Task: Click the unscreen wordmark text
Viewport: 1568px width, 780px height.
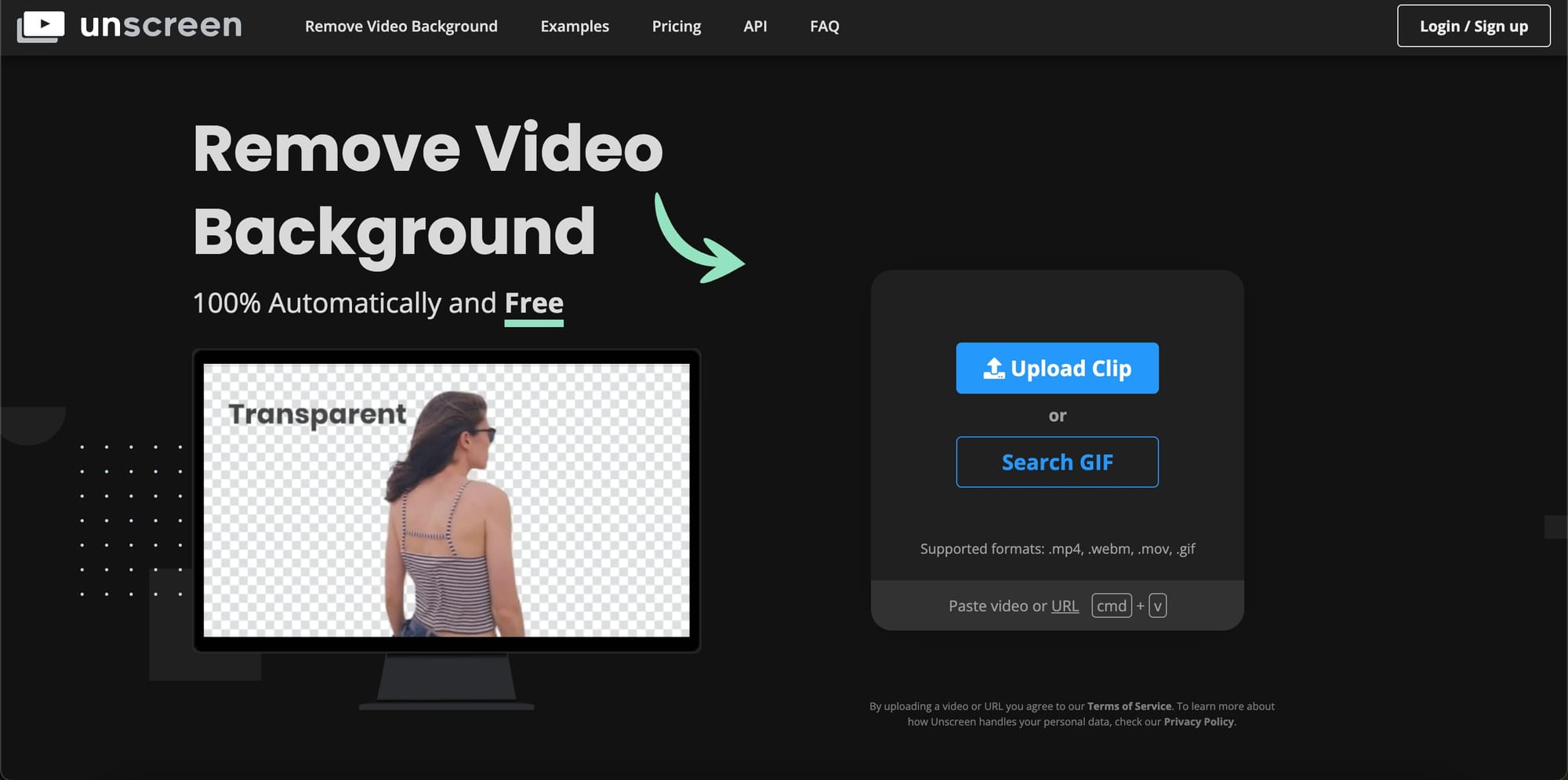Action: 161,26
